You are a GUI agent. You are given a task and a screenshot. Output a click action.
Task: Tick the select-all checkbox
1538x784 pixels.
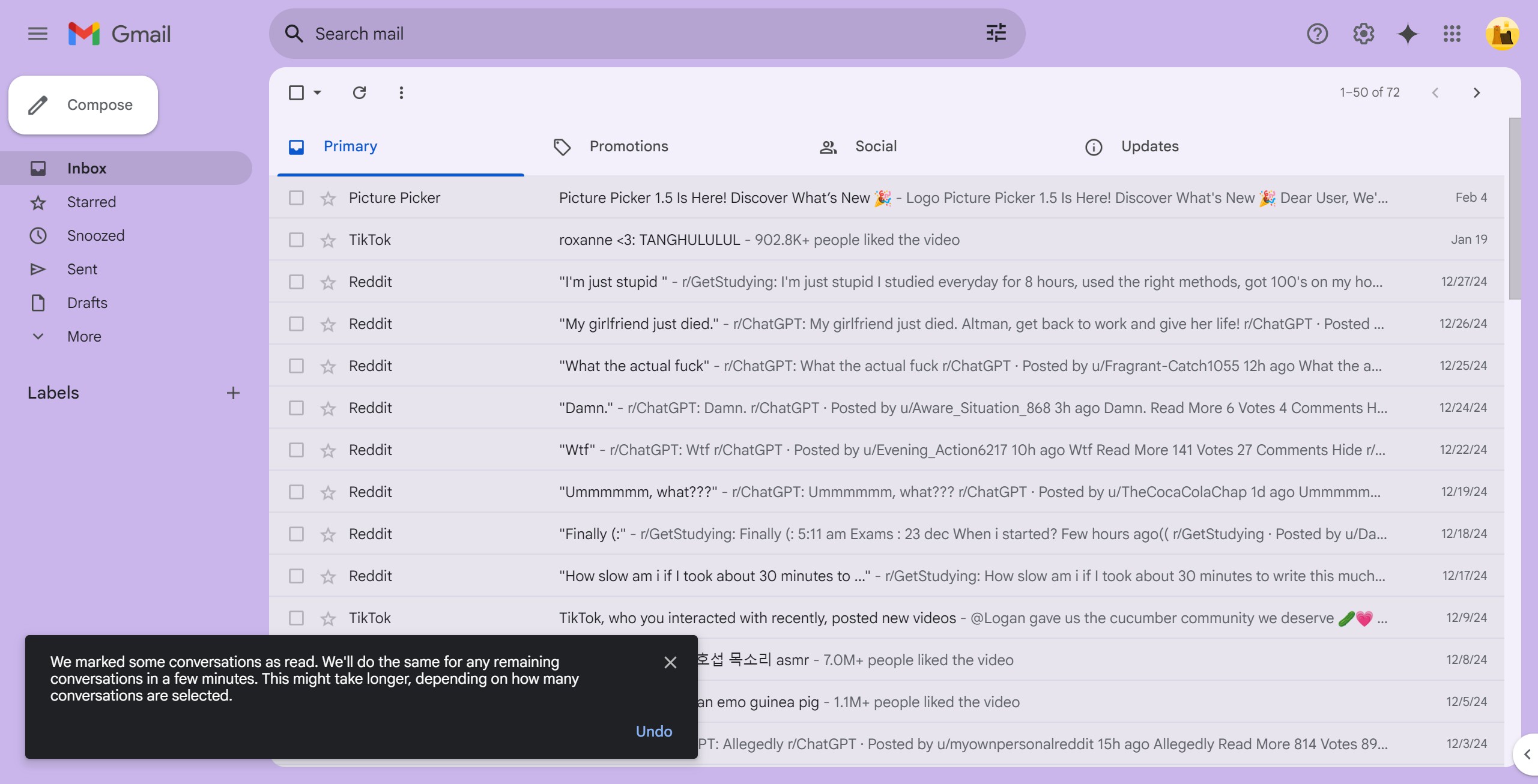coord(296,92)
